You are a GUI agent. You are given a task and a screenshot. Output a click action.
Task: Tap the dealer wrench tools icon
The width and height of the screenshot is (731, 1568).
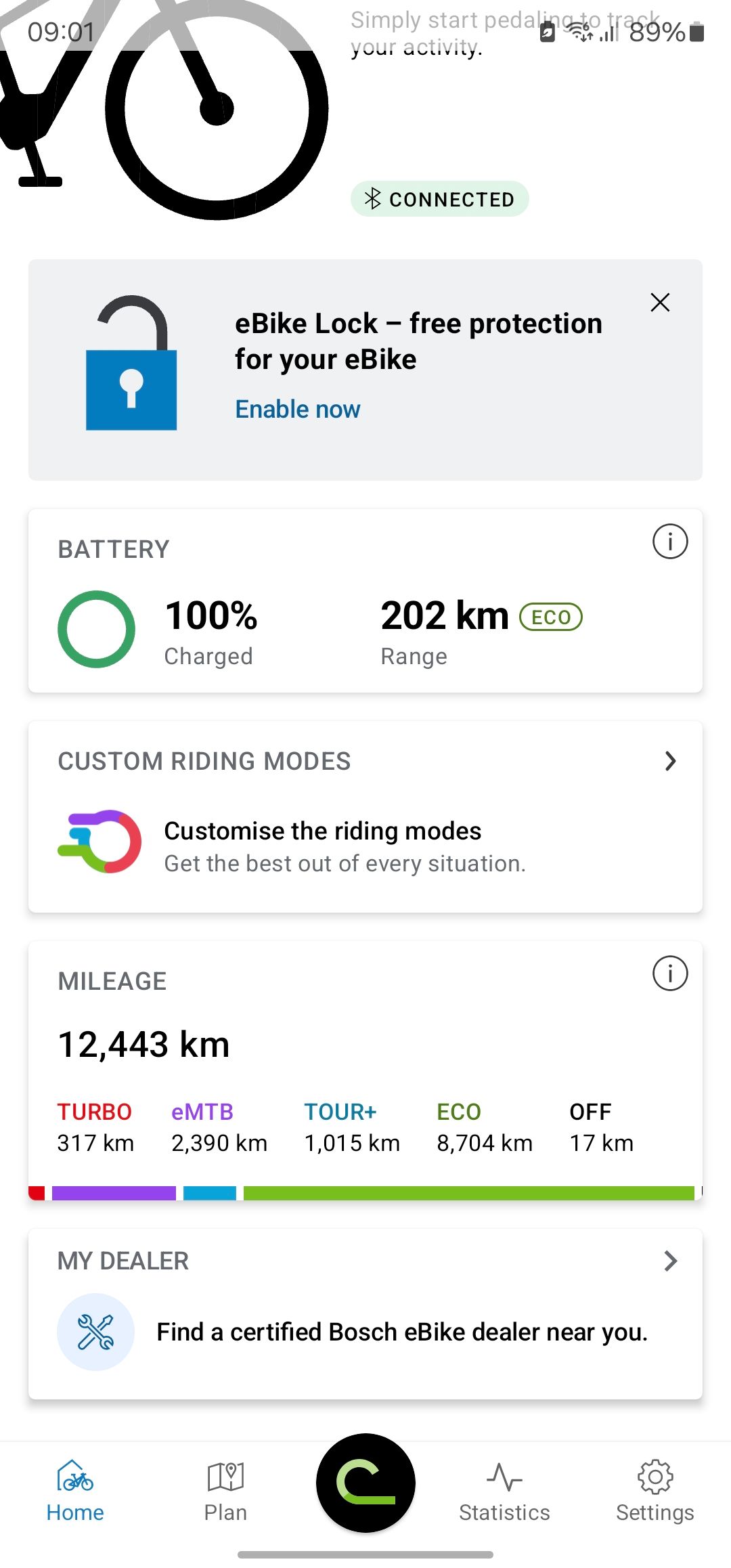95,1332
